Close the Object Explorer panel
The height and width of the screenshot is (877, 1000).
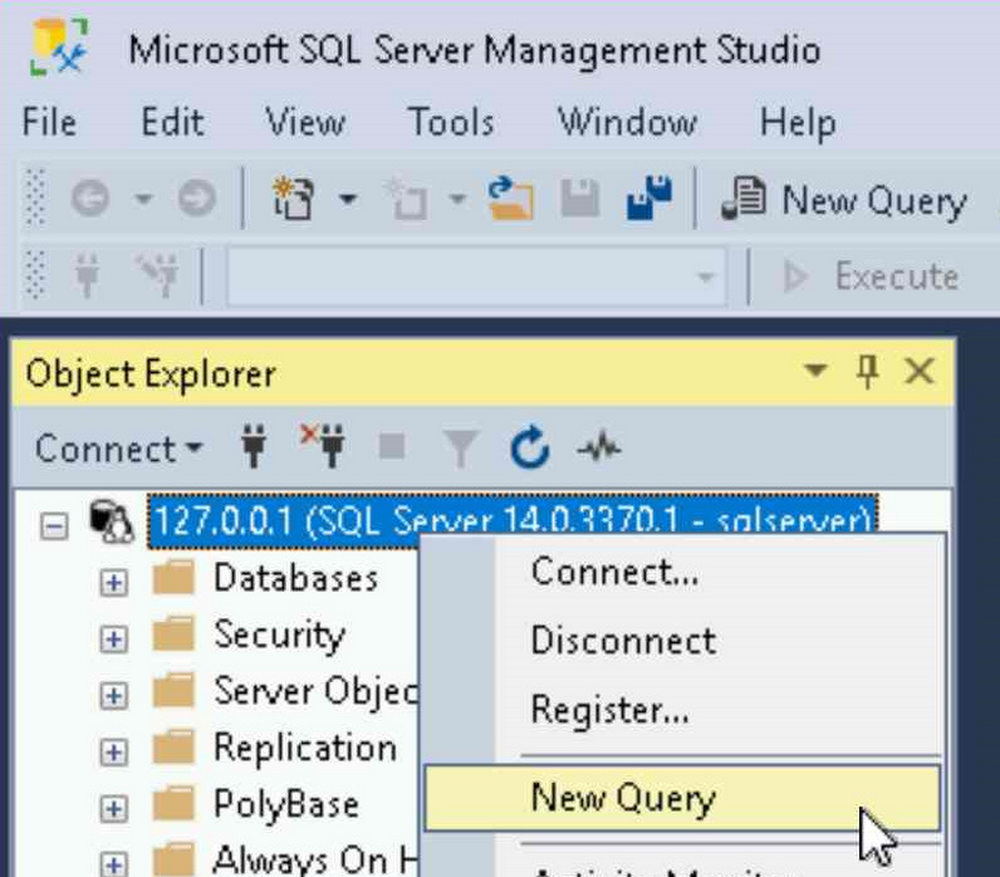(x=919, y=371)
